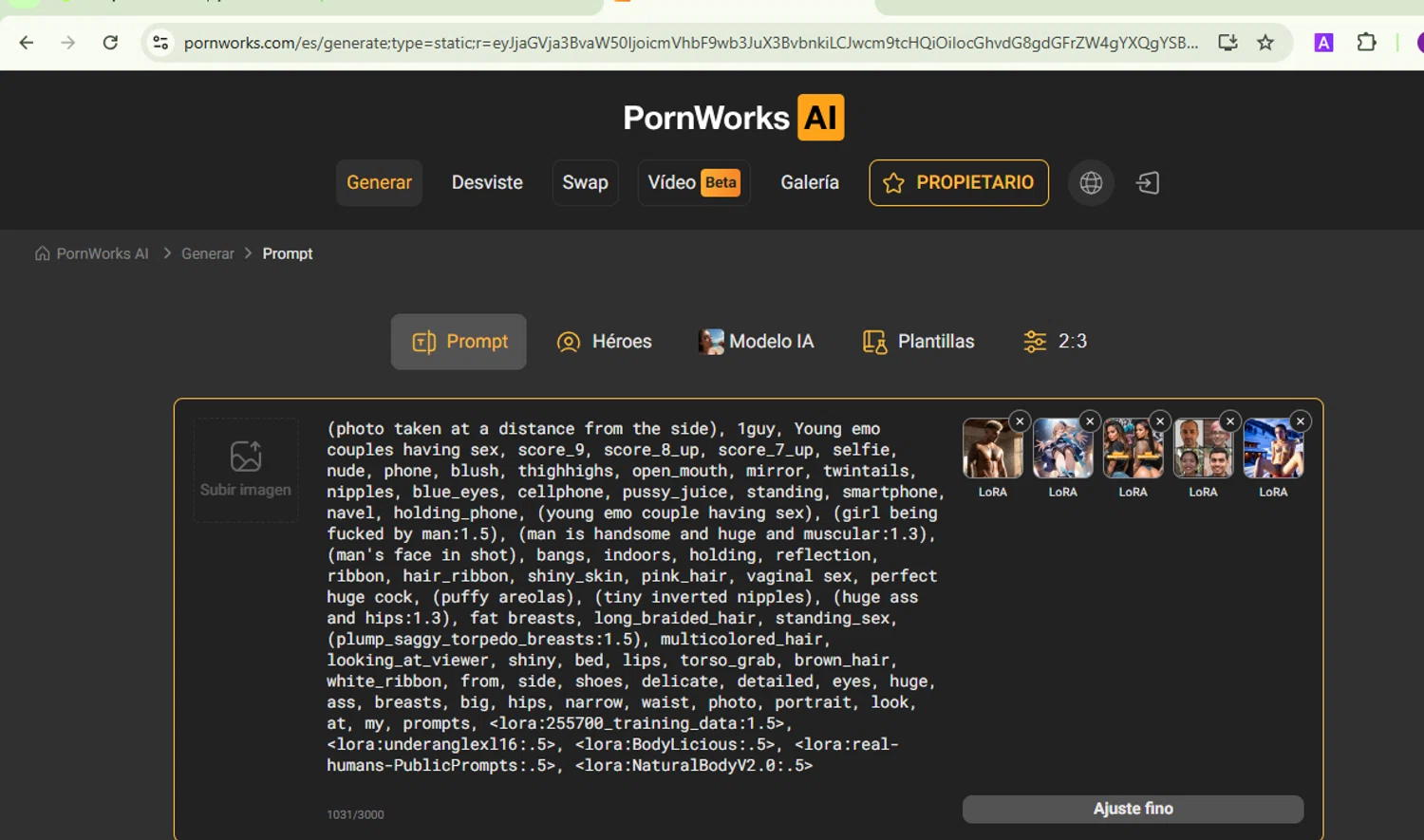The width and height of the screenshot is (1424, 840).
Task: Select the third LoRA thumbnail
Action: click(x=1134, y=449)
